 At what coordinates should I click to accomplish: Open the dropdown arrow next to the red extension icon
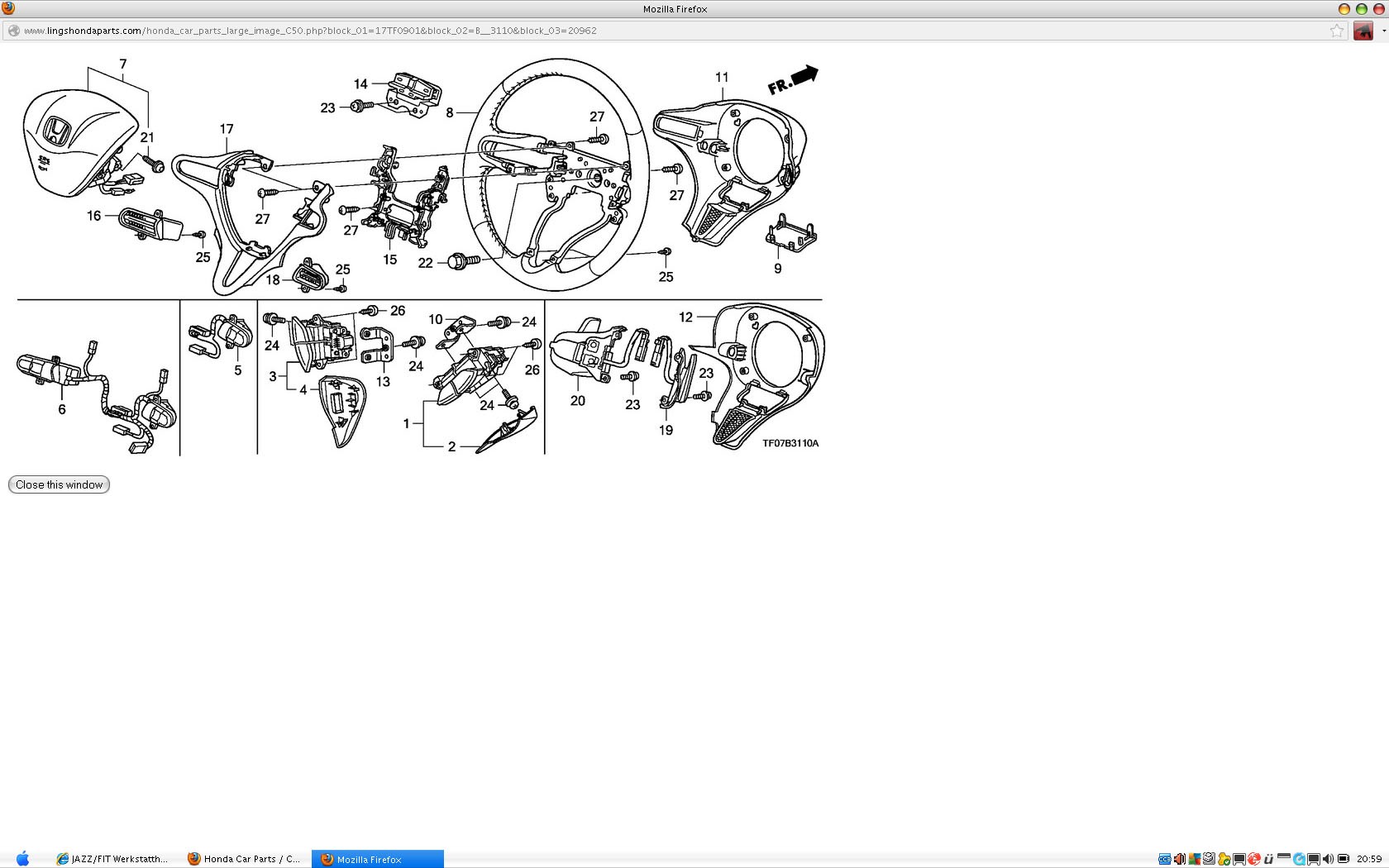click(x=1383, y=31)
